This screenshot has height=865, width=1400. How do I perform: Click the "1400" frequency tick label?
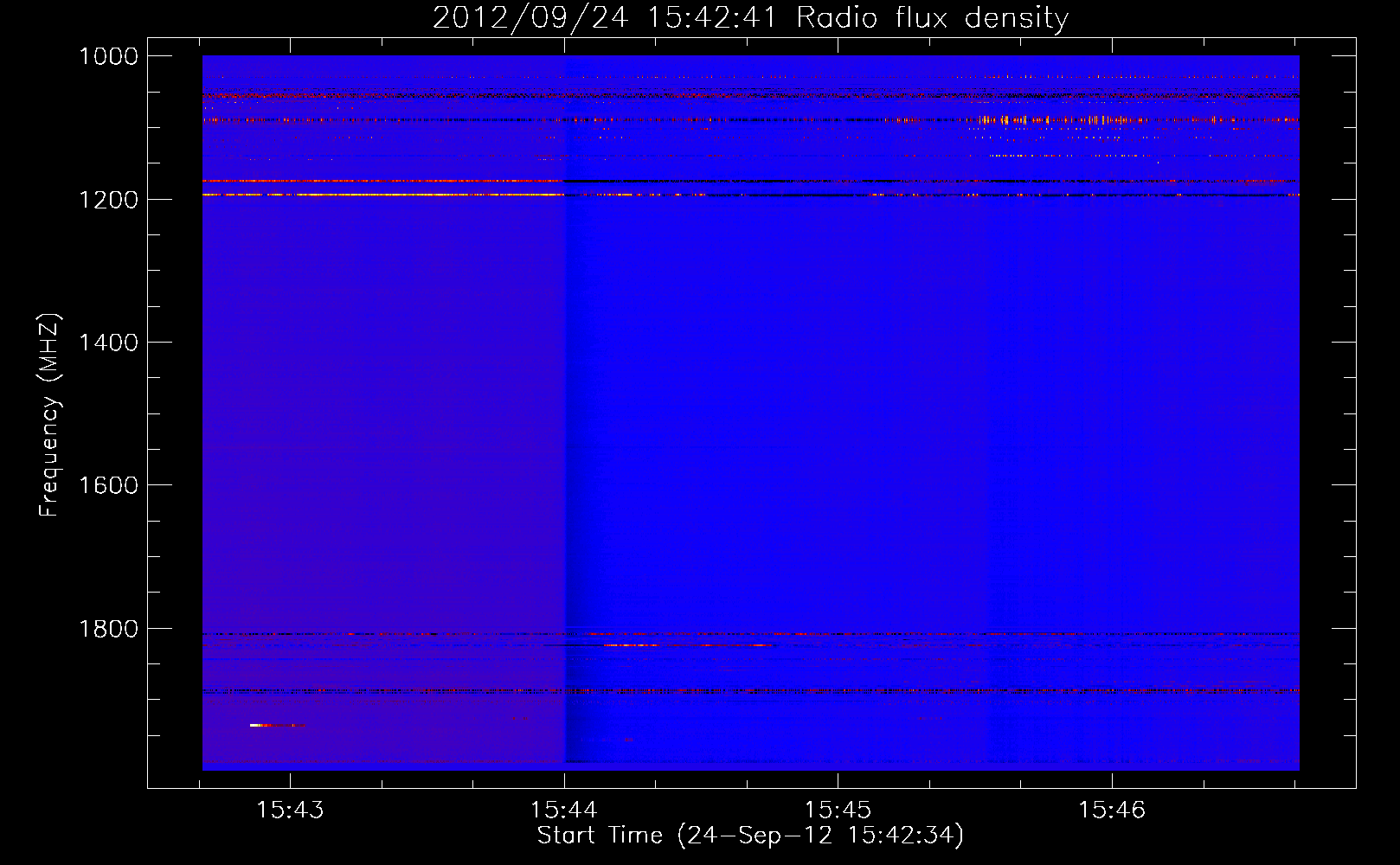click(109, 343)
